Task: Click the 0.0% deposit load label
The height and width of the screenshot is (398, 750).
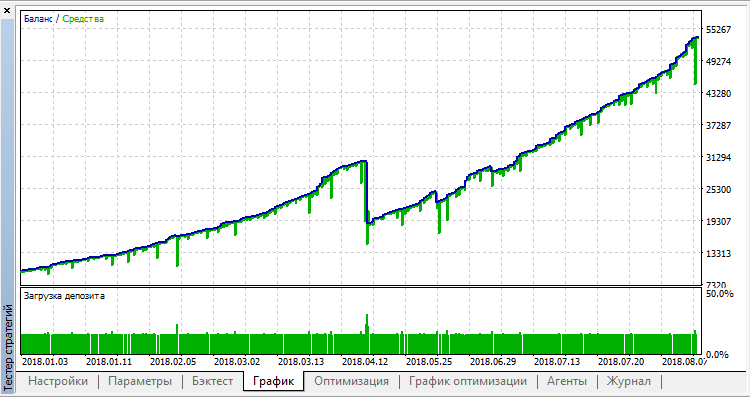Action: (717, 354)
